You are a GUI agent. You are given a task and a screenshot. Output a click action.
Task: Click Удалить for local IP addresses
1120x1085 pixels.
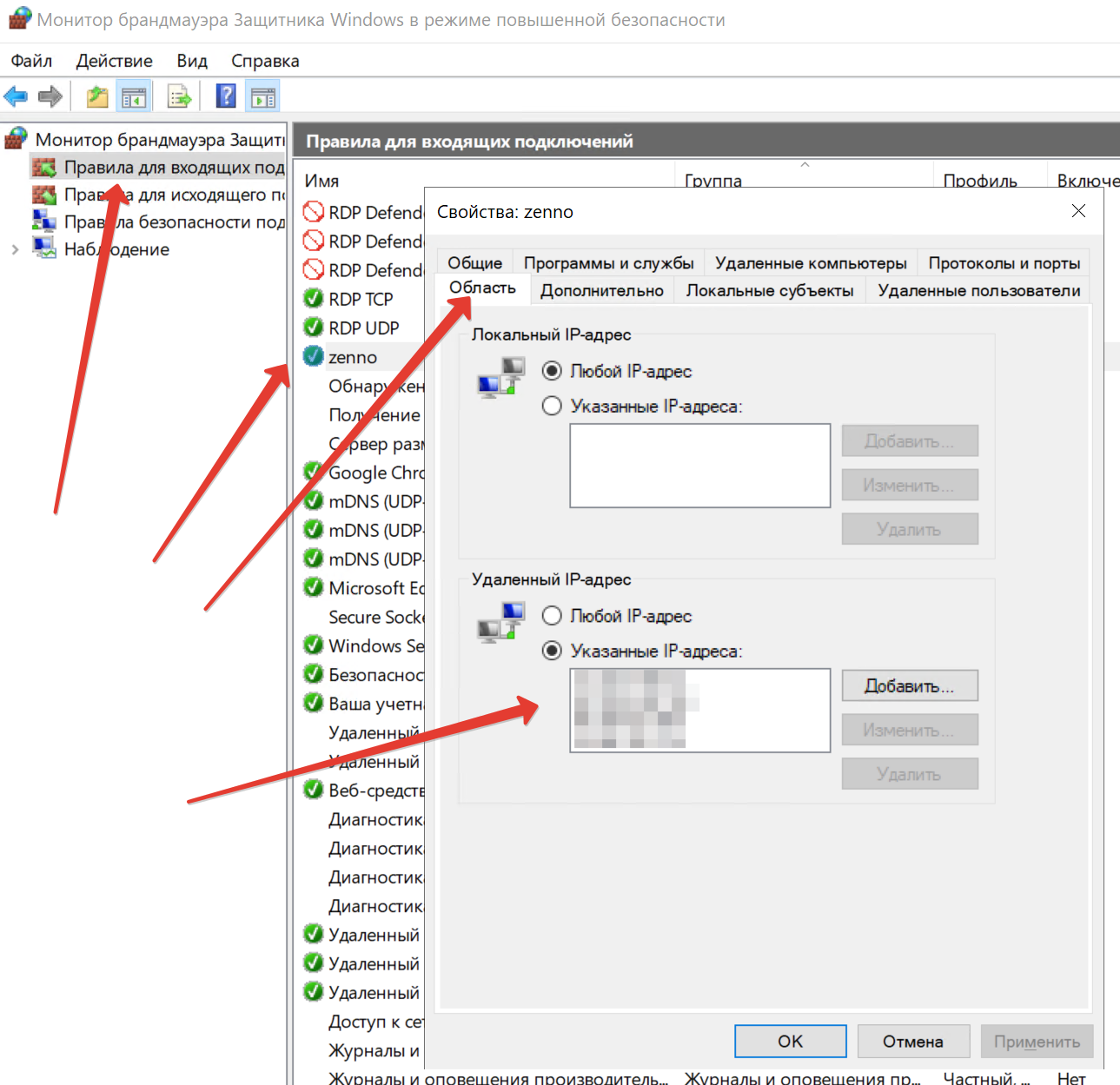pos(910,529)
